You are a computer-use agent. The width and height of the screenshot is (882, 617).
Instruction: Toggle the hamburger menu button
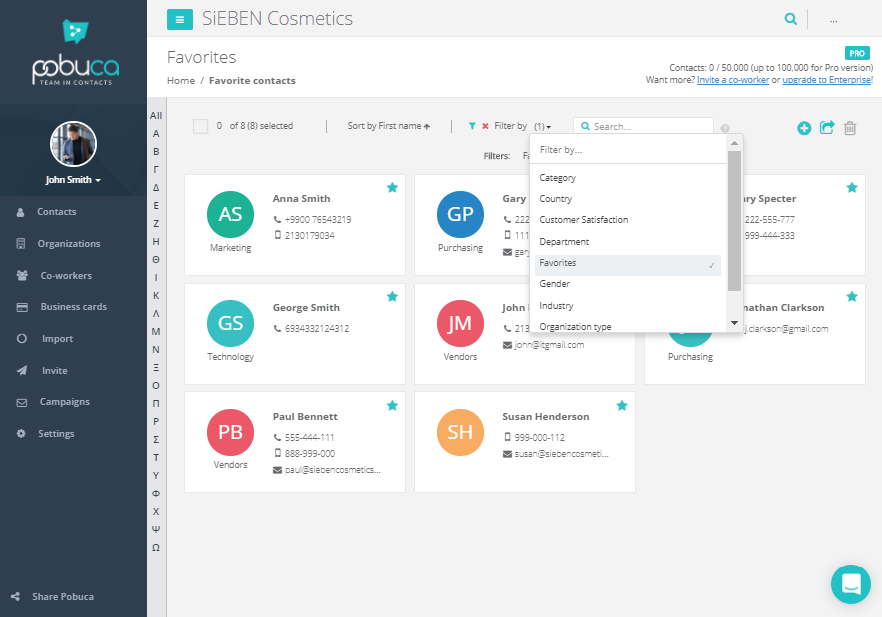(x=179, y=20)
